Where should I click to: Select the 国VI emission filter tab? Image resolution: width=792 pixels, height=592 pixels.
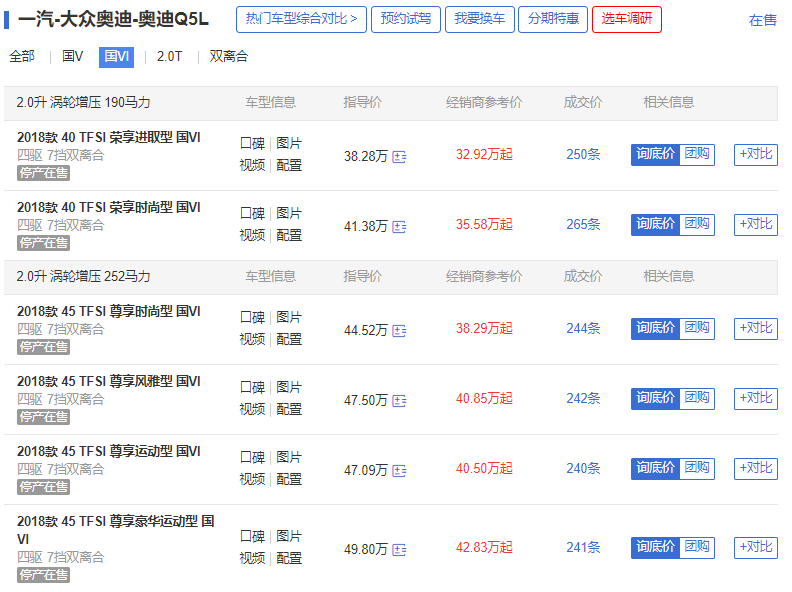pos(116,57)
